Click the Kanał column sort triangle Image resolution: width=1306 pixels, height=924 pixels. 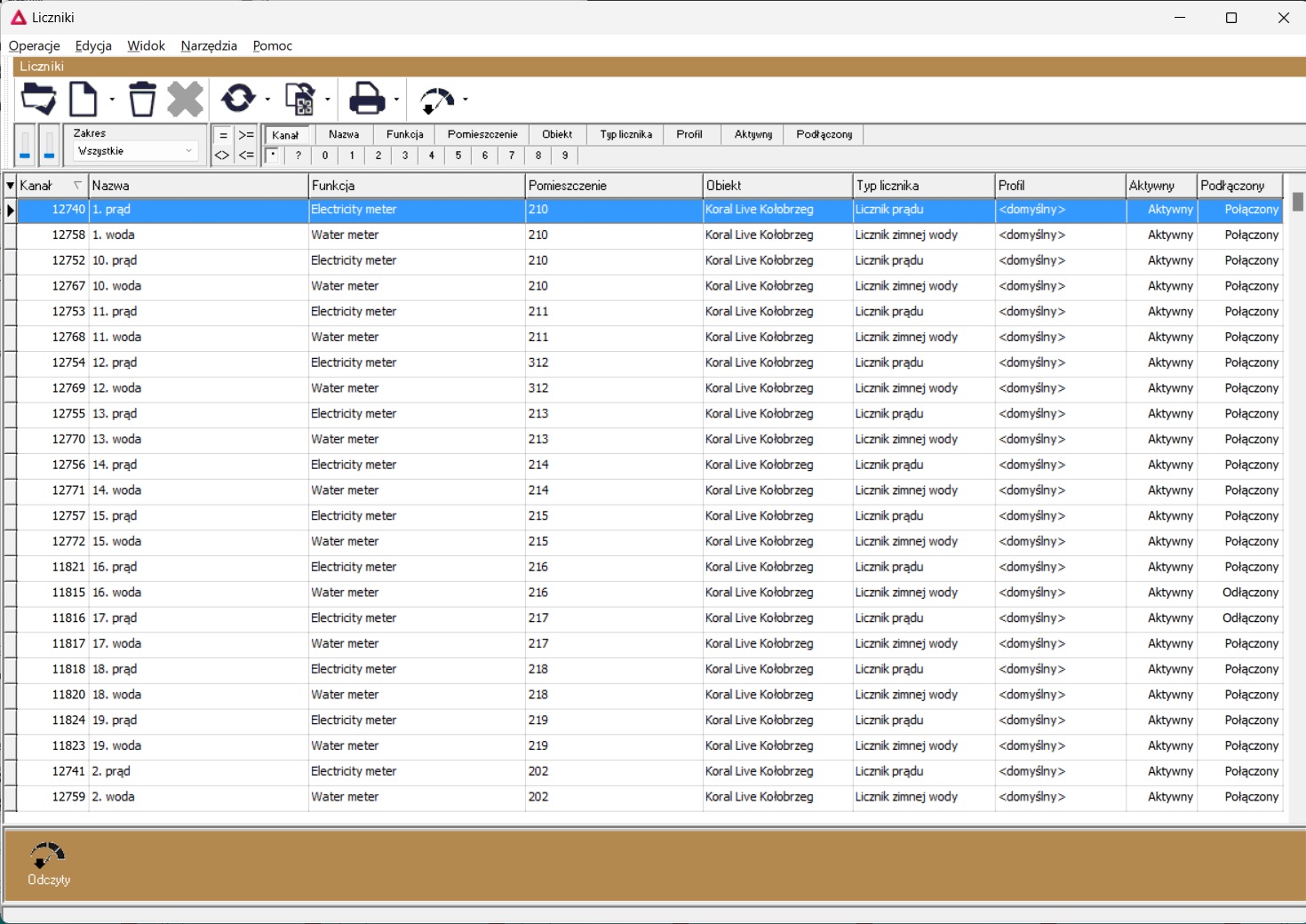click(77, 186)
